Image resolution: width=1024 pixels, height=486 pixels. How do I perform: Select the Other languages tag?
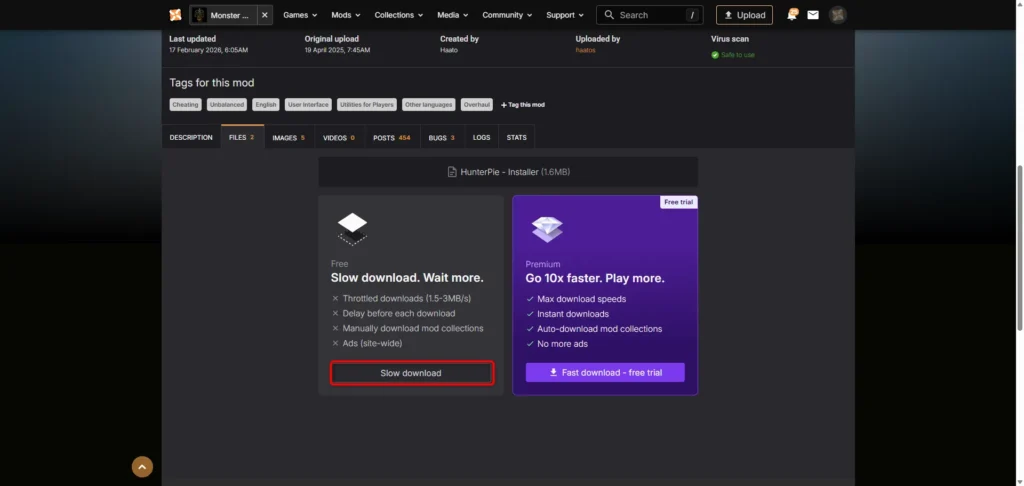coord(428,105)
